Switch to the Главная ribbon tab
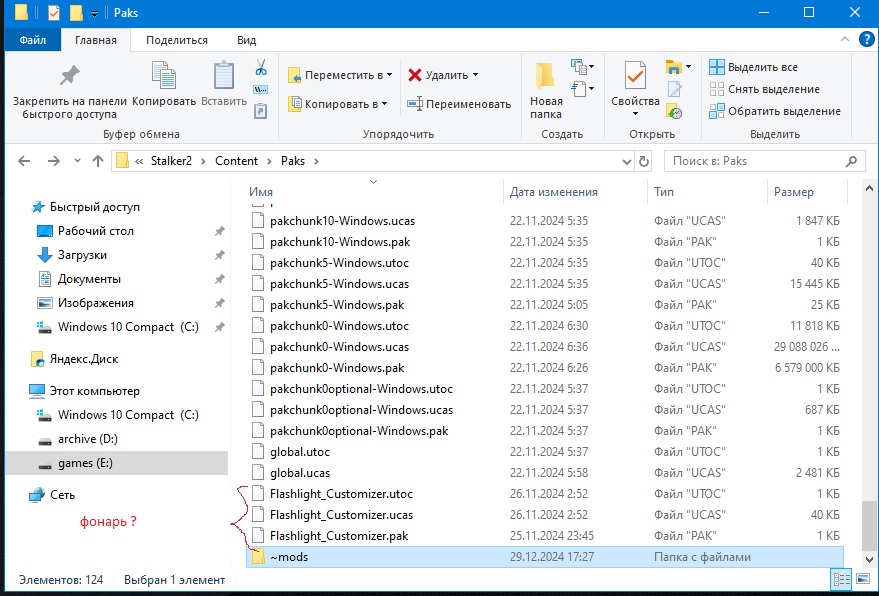Viewport: 879px width, 596px height. (x=96, y=40)
